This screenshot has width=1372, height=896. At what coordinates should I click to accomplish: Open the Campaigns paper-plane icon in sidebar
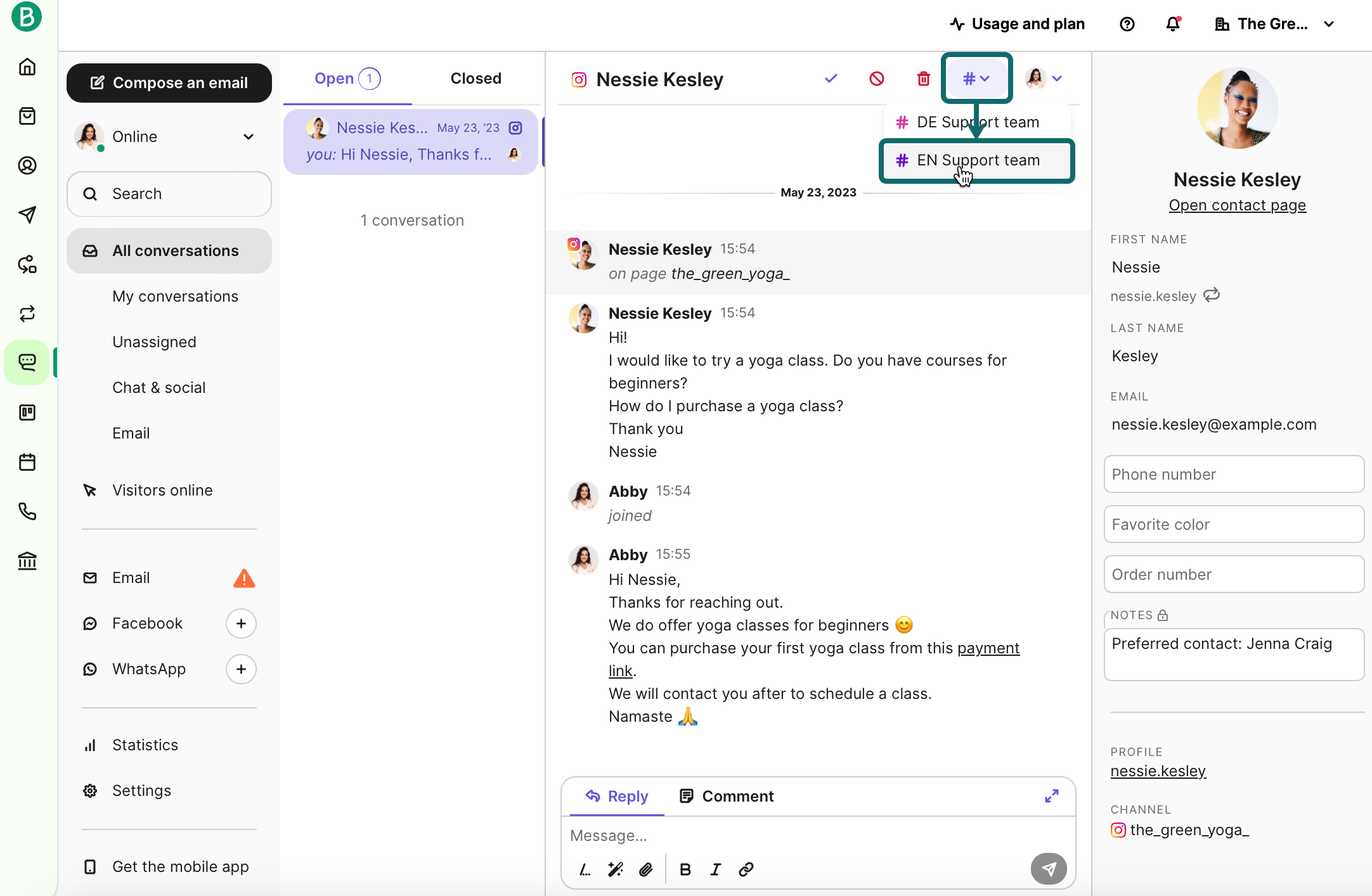click(x=27, y=215)
